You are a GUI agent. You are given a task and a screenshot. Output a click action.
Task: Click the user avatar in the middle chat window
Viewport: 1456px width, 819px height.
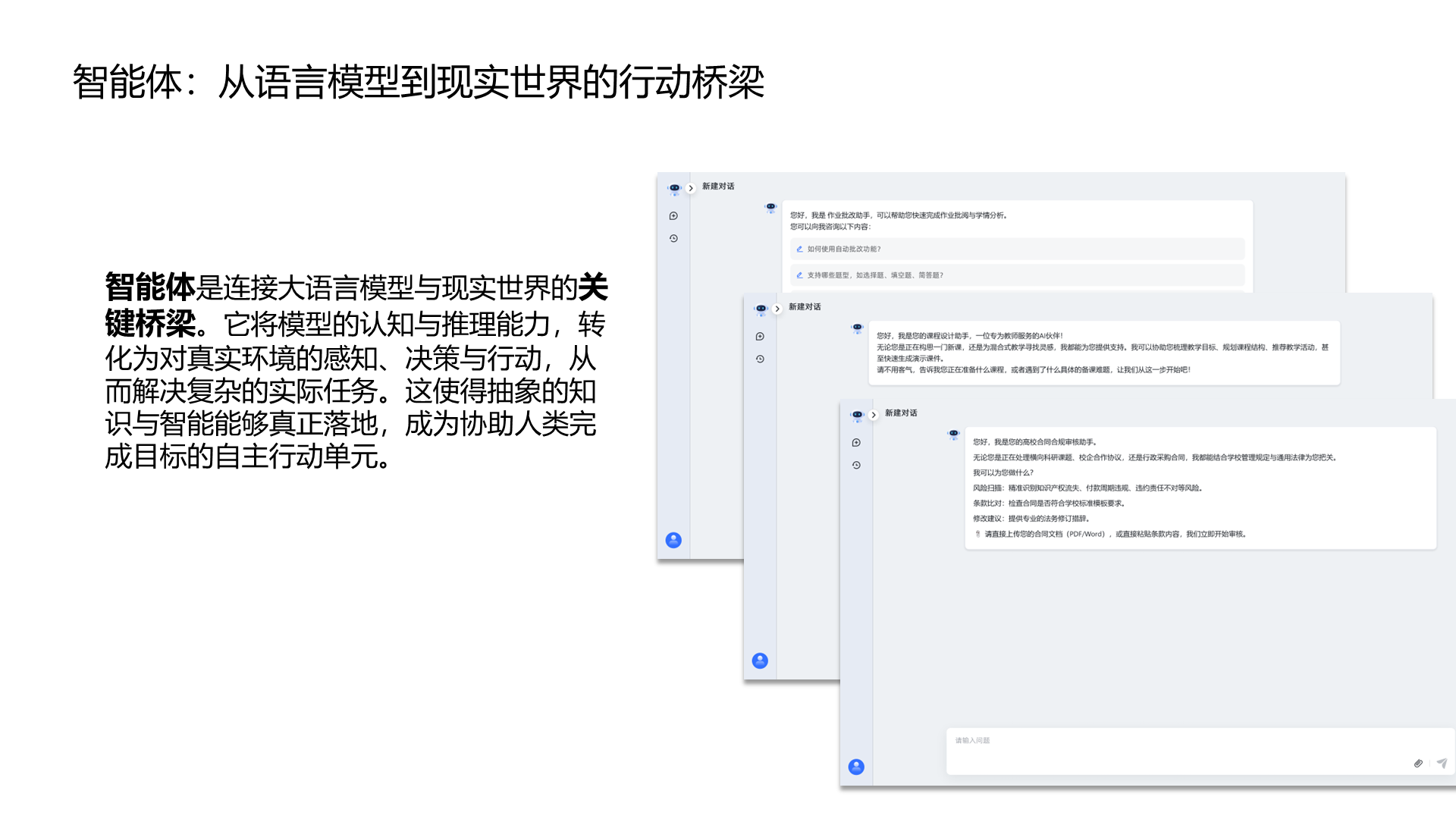click(x=759, y=660)
